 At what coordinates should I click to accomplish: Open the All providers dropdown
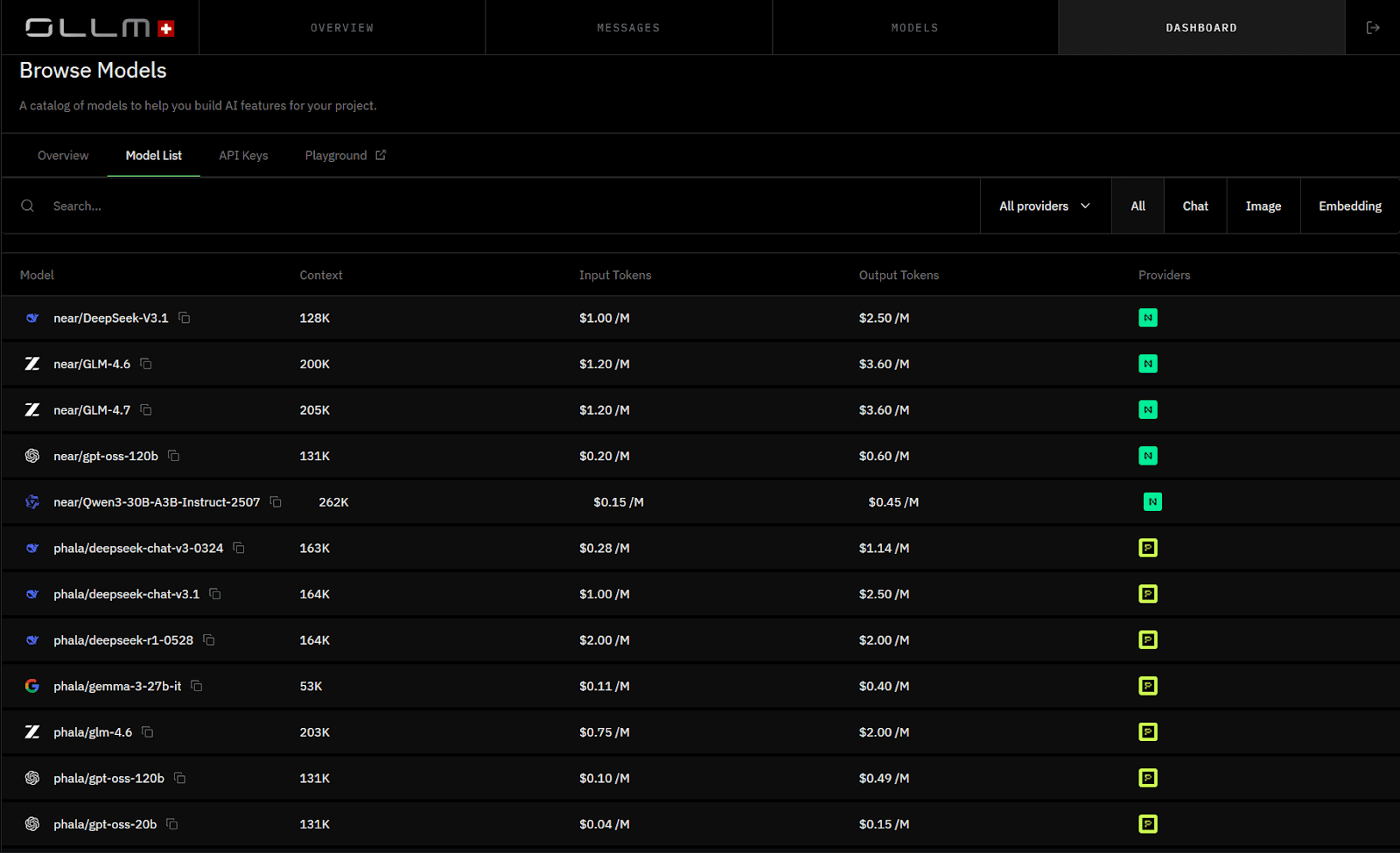click(x=1046, y=206)
